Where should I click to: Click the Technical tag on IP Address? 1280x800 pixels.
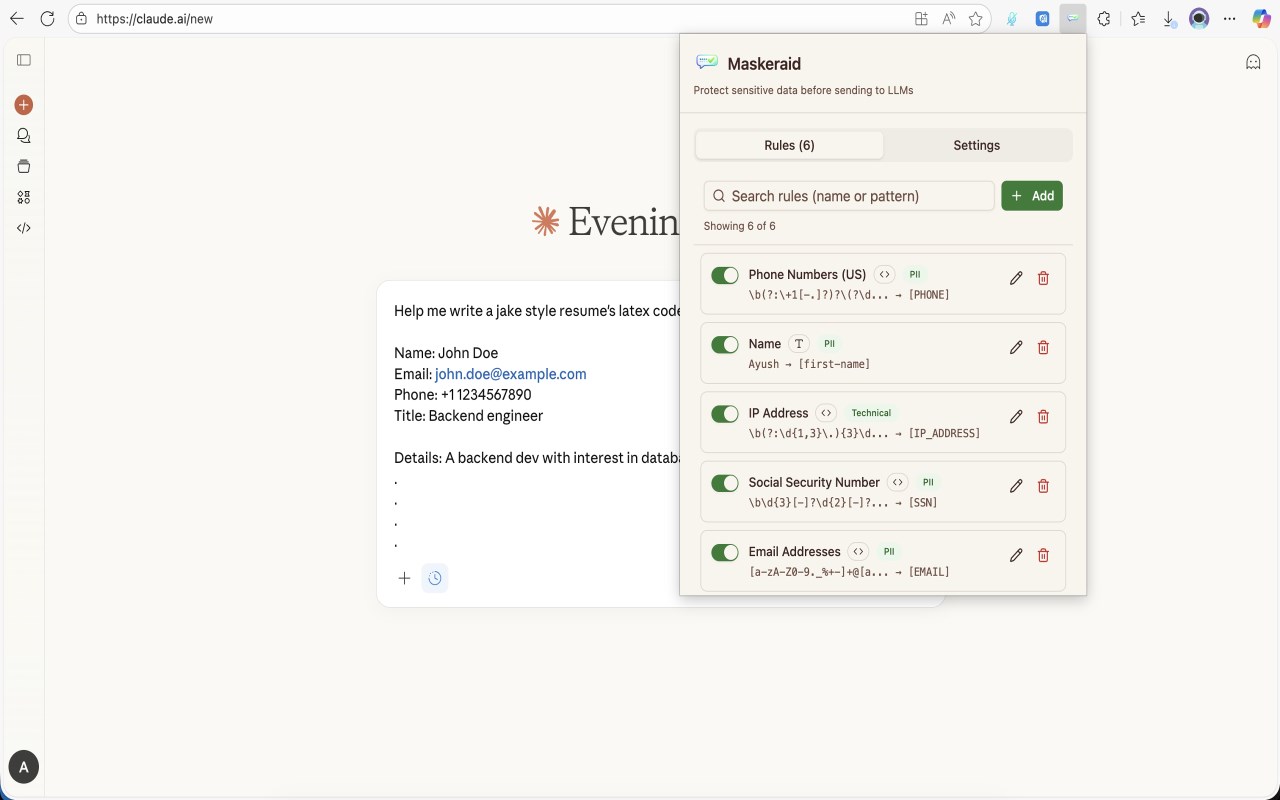pyautogui.click(x=871, y=413)
